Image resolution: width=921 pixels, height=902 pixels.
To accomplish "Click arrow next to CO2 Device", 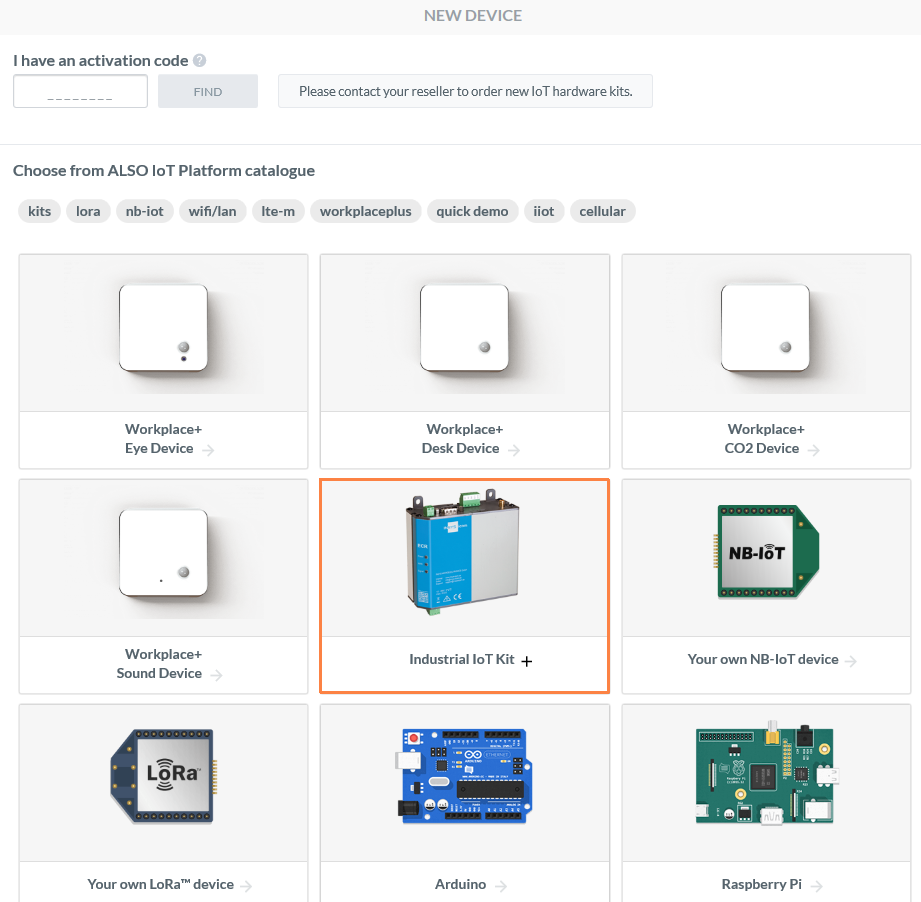I will [x=814, y=450].
